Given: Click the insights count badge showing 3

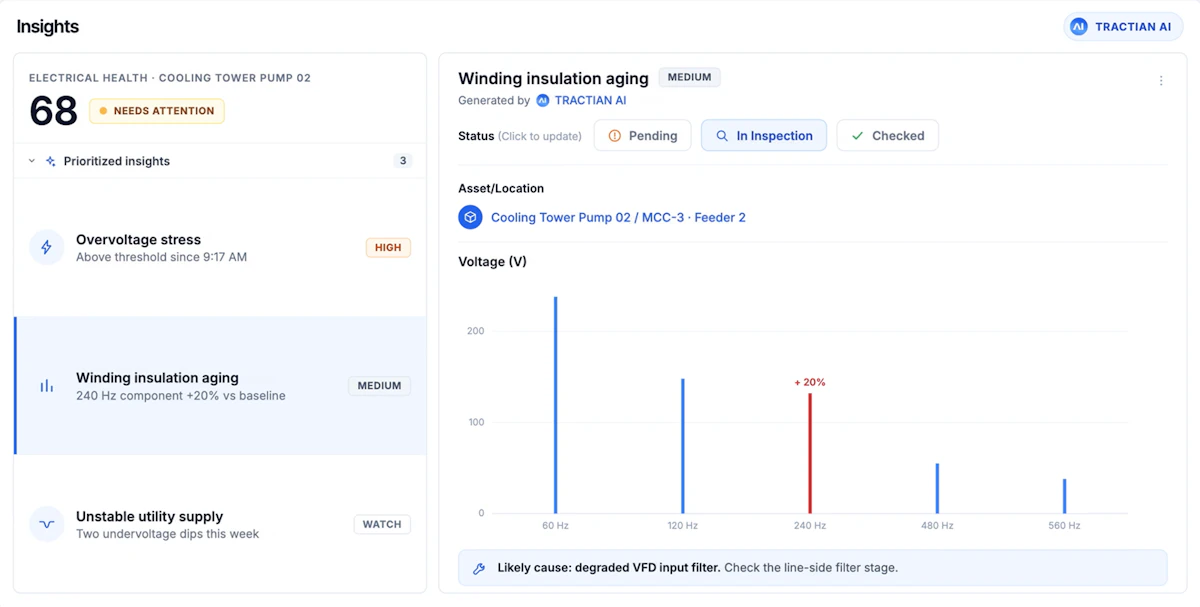Looking at the screenshot, I should pos(403,161).
